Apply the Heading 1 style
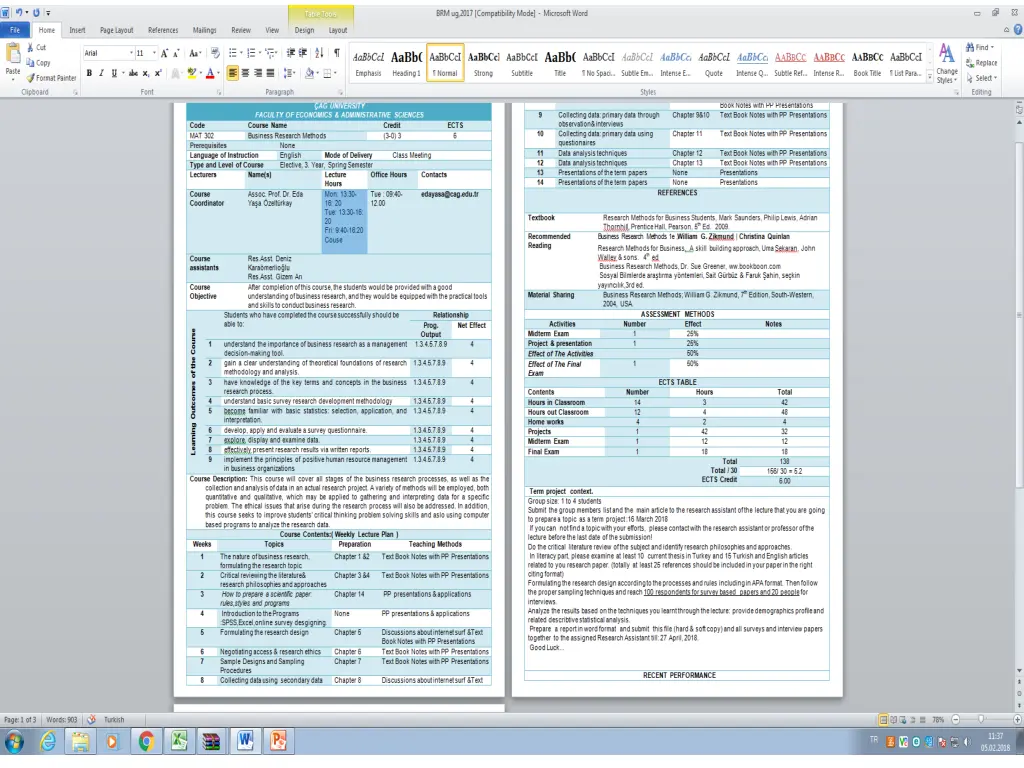 point(406,63)
